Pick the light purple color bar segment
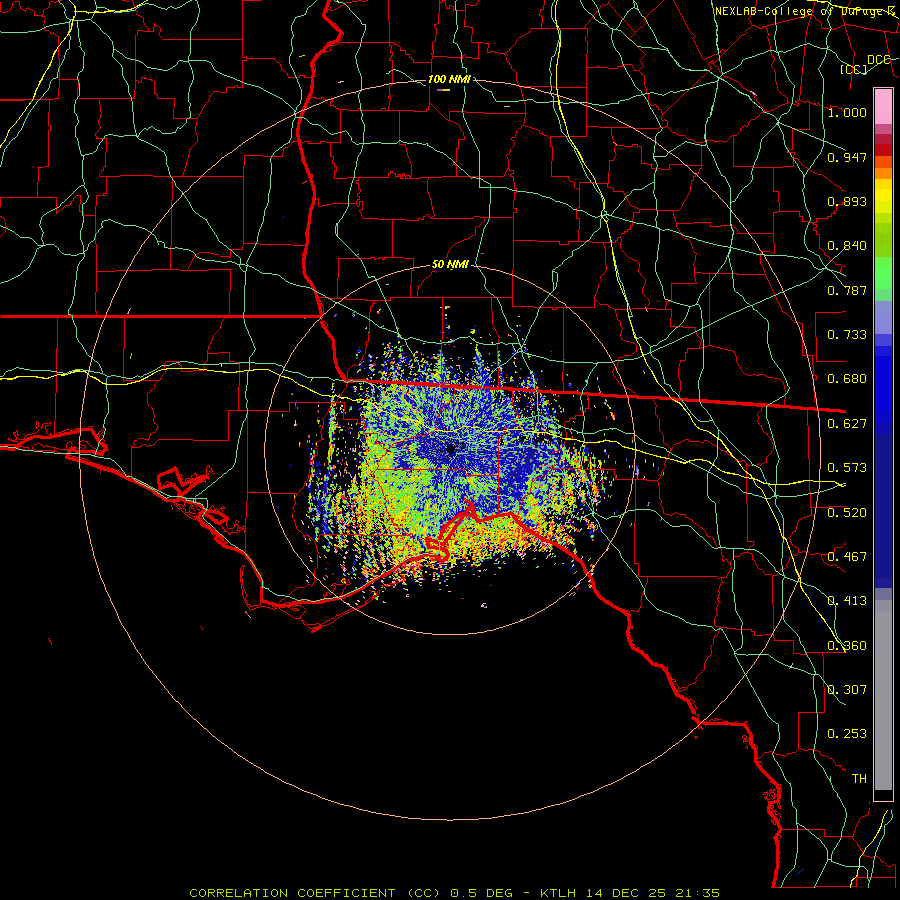 pyautogui.click(x=883, y=318)
